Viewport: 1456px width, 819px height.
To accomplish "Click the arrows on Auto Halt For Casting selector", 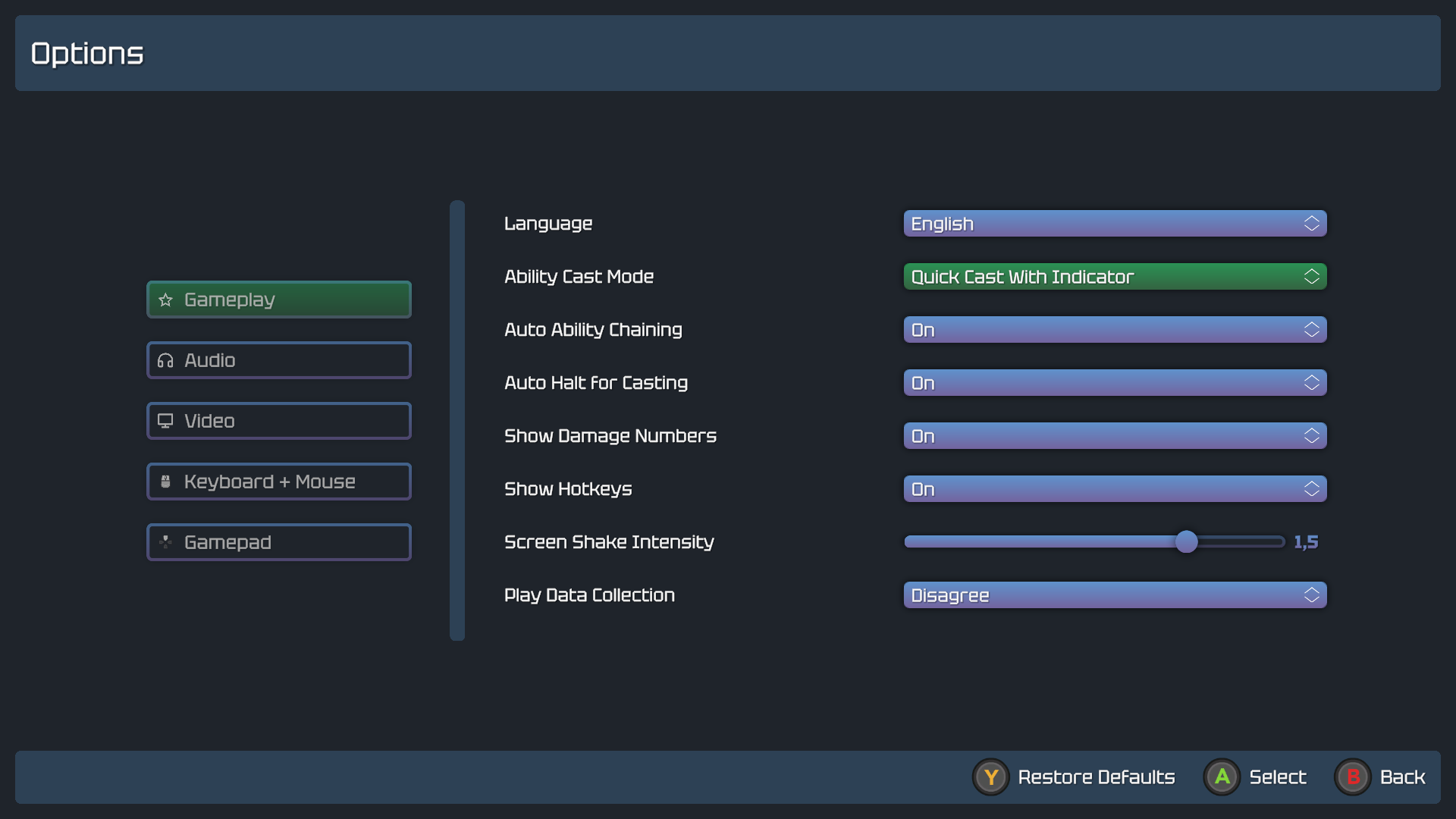I will pyautogui.click(x=1312, y=383).
